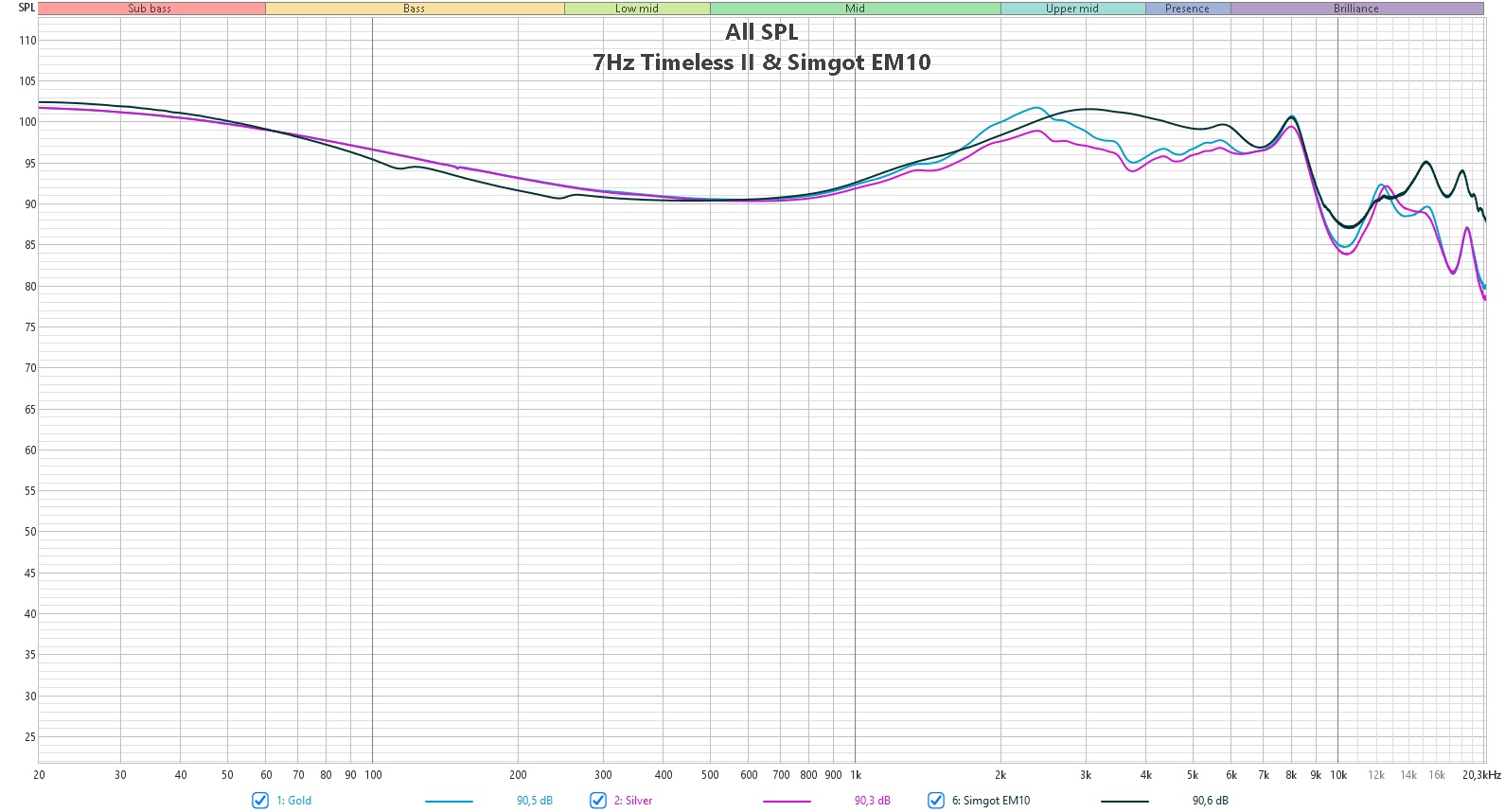Click the '55' tick on the SPL axis
1505x812 pixels.
point(30,491)
